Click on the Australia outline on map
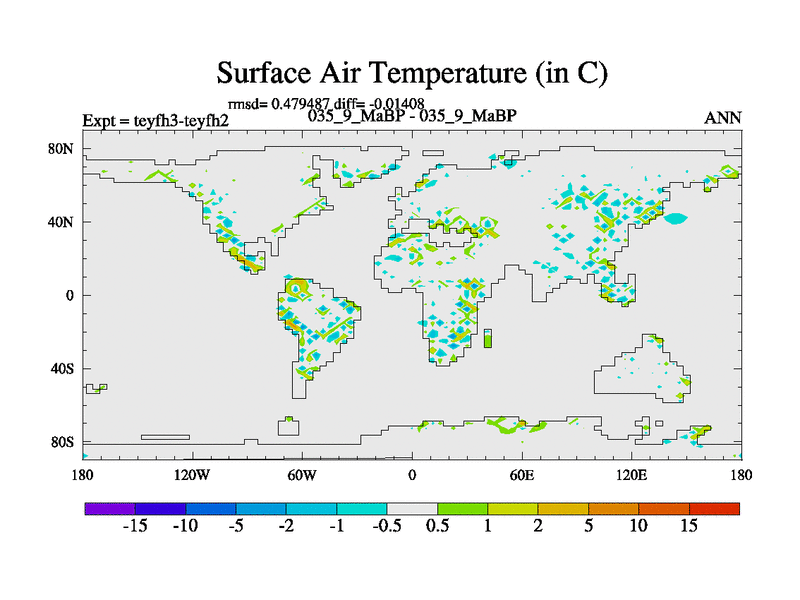This screenshot has width=800, height=600. 640,372
